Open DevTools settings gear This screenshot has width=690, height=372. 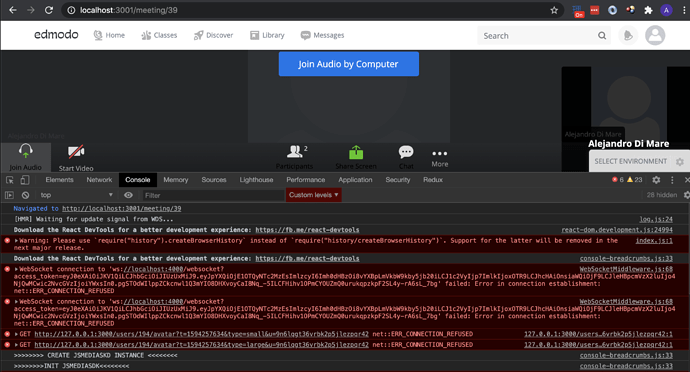click(x=656, y=180)
